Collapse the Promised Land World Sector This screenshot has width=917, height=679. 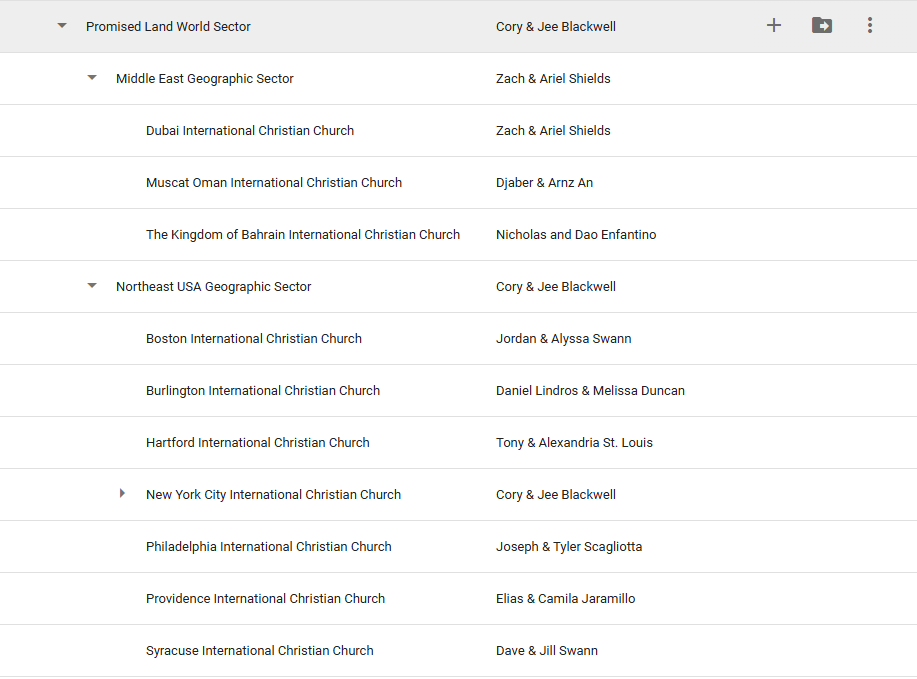(x=62, y=26)
